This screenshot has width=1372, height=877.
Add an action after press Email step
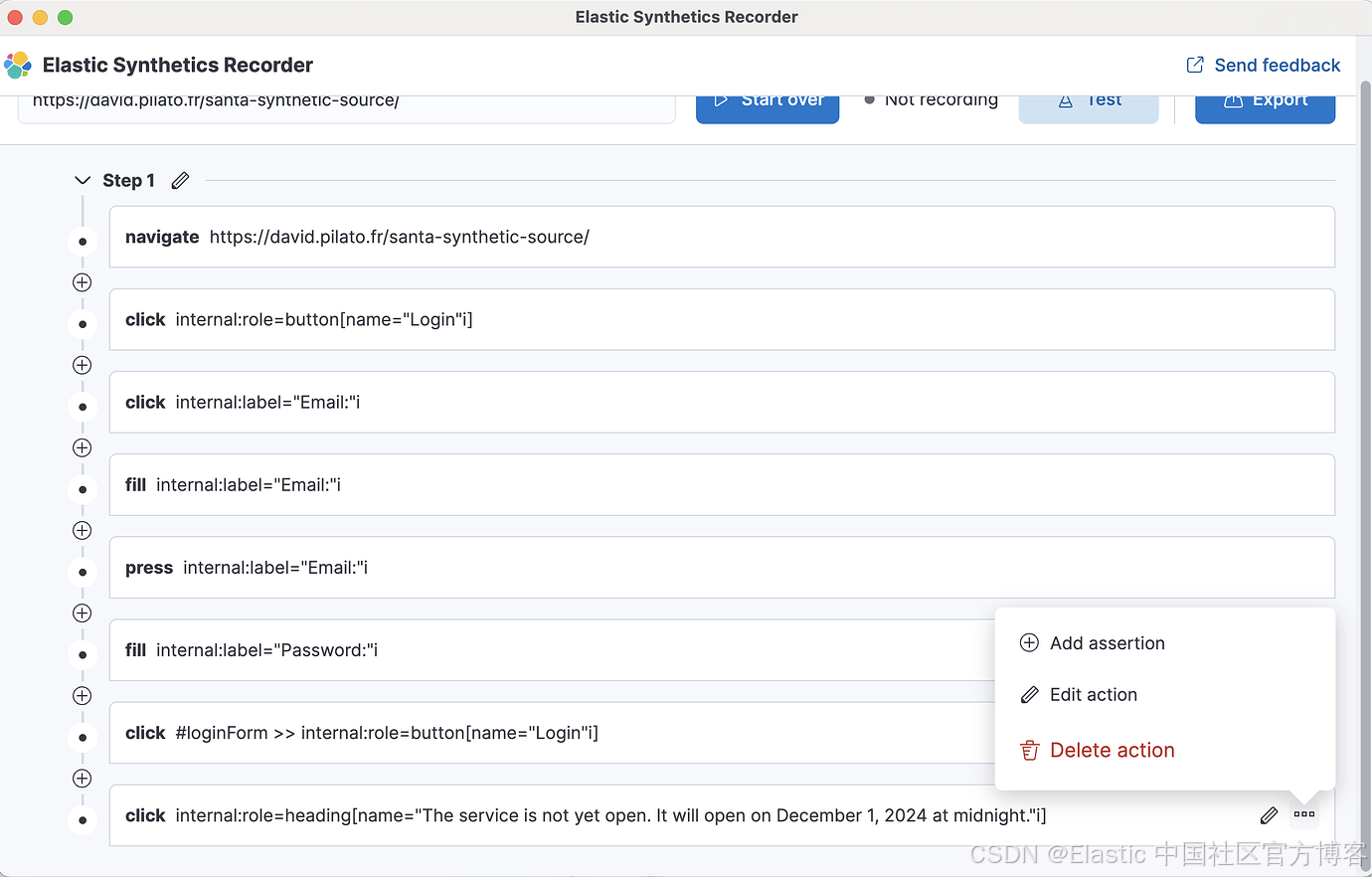tap(83, 613)
